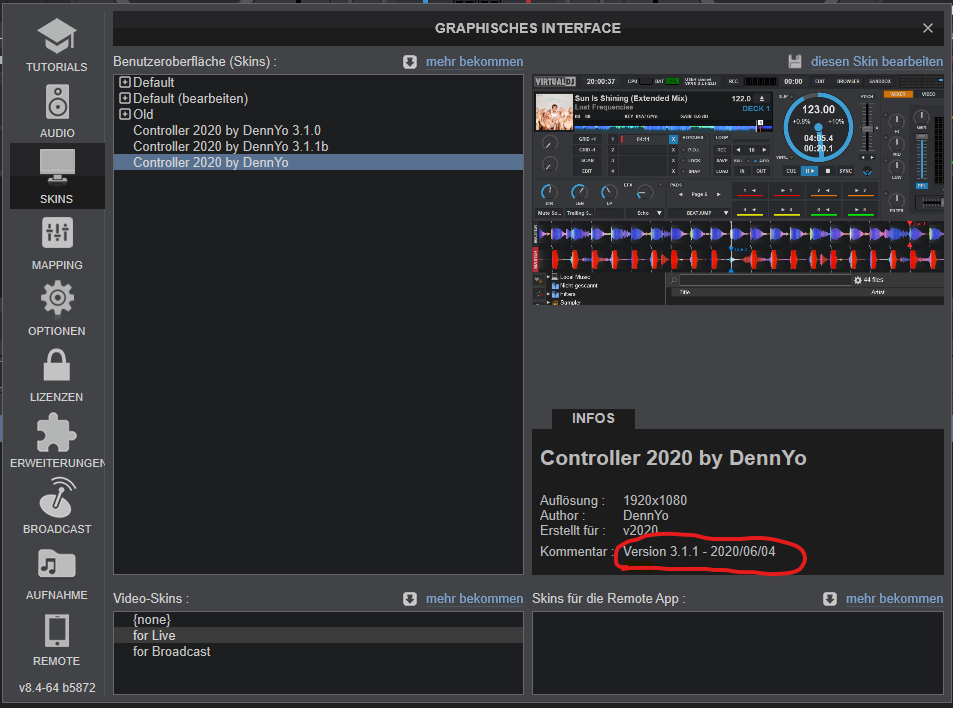Click 'mehr bekommen' link for Video-Skins
953x708 pixels.
point(474,599)
